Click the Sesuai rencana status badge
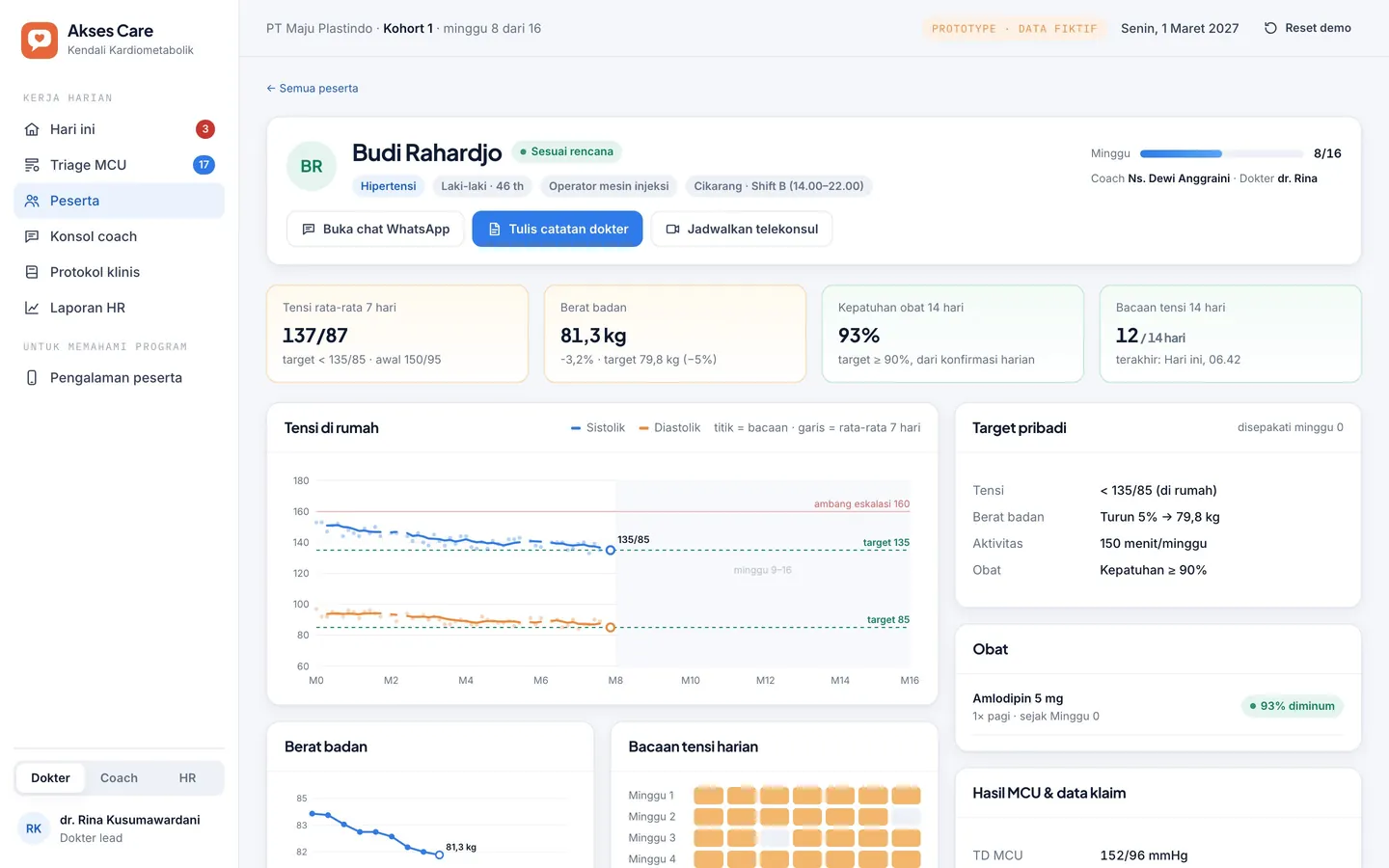1389x868 pixels. [567, 151]
